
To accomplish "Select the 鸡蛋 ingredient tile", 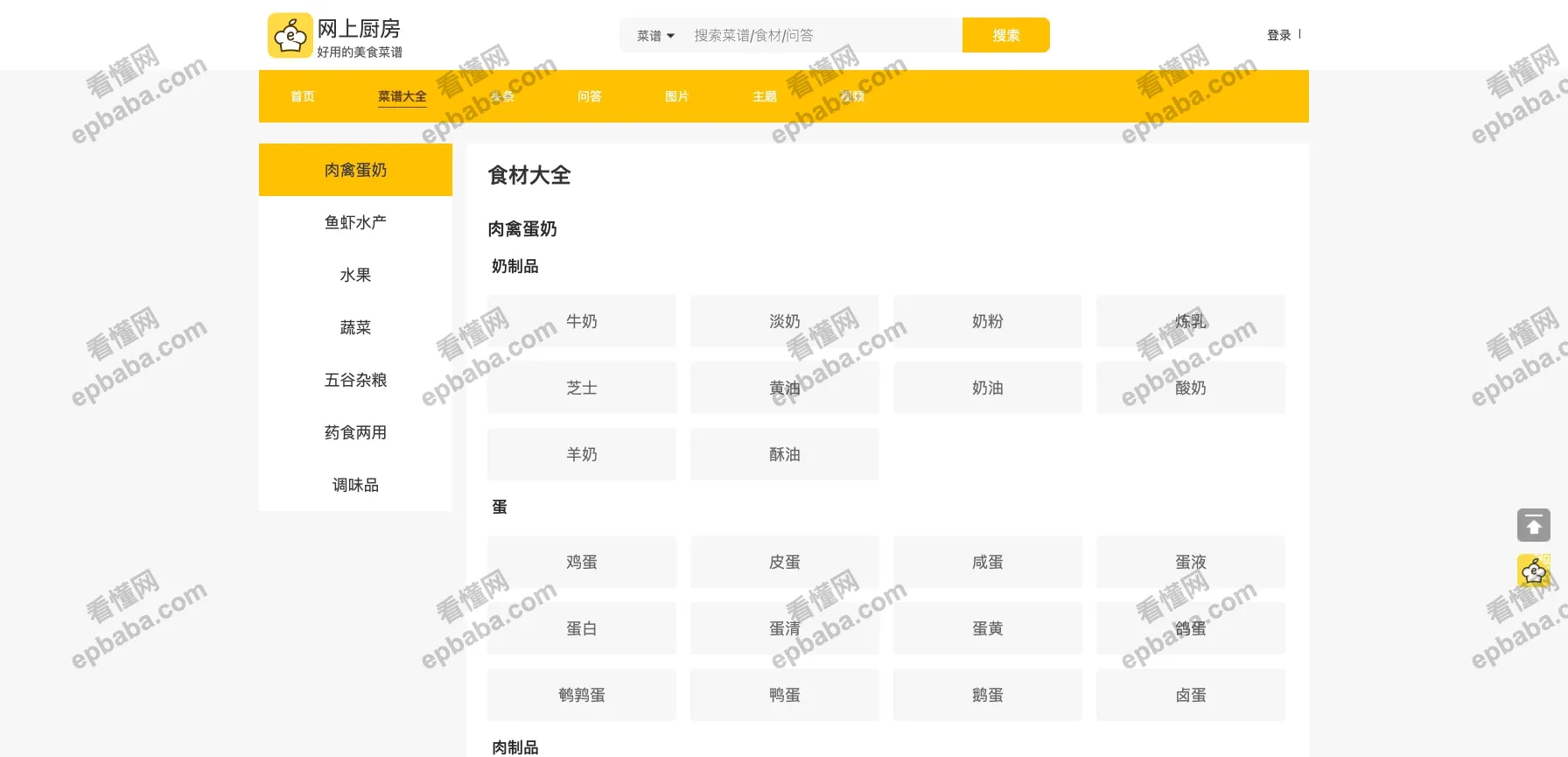I will click(x=581, y=562).
